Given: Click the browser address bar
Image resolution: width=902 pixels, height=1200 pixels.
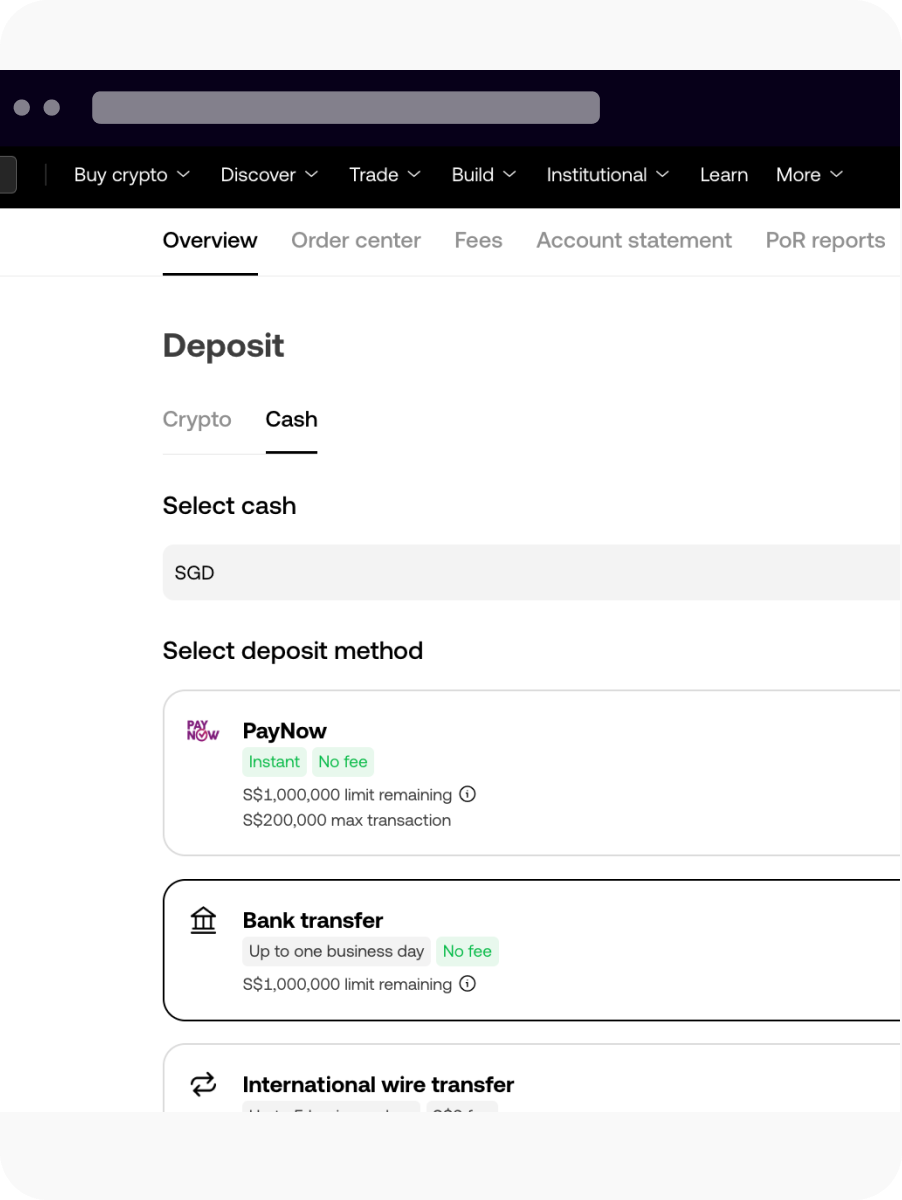Looking at the screenshot, I should click(x=345, y=107).
